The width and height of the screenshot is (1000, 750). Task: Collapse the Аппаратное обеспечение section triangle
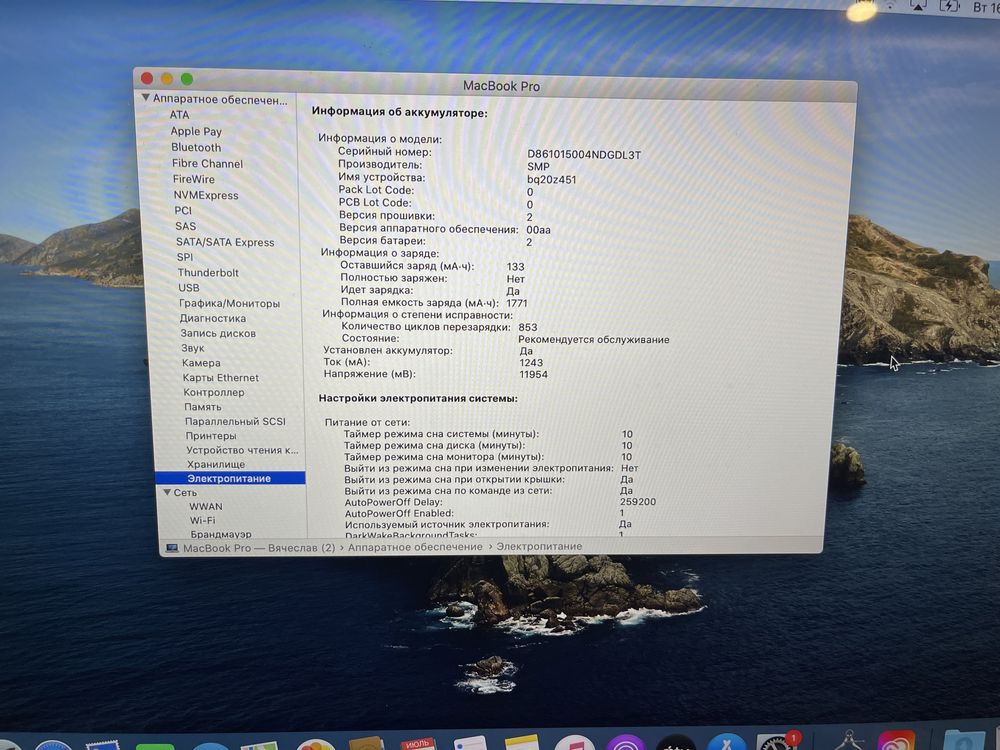(x=145, y=98)
